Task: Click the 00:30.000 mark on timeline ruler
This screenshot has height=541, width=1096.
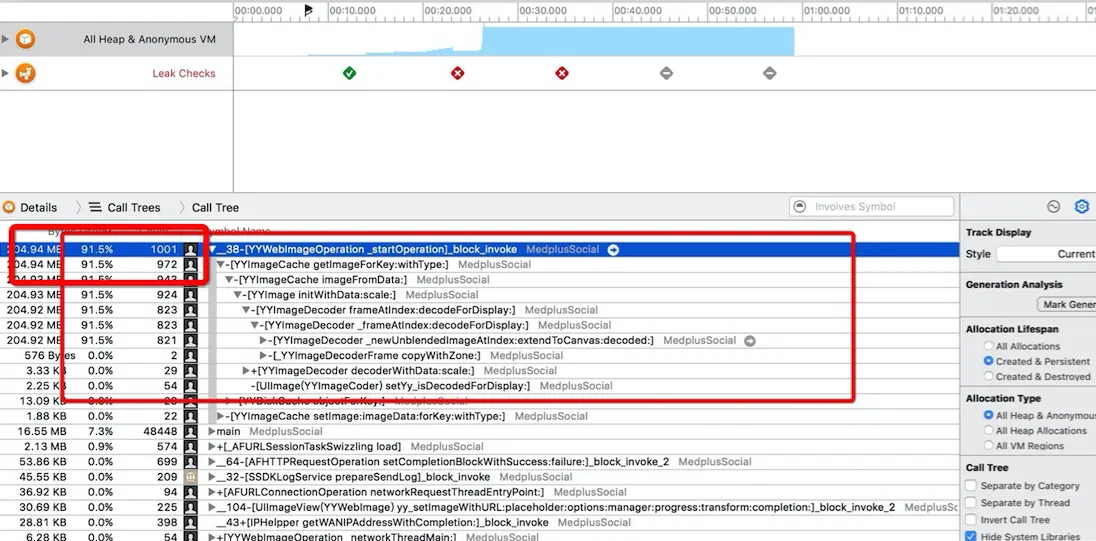Action: click(x=543, y=10)
